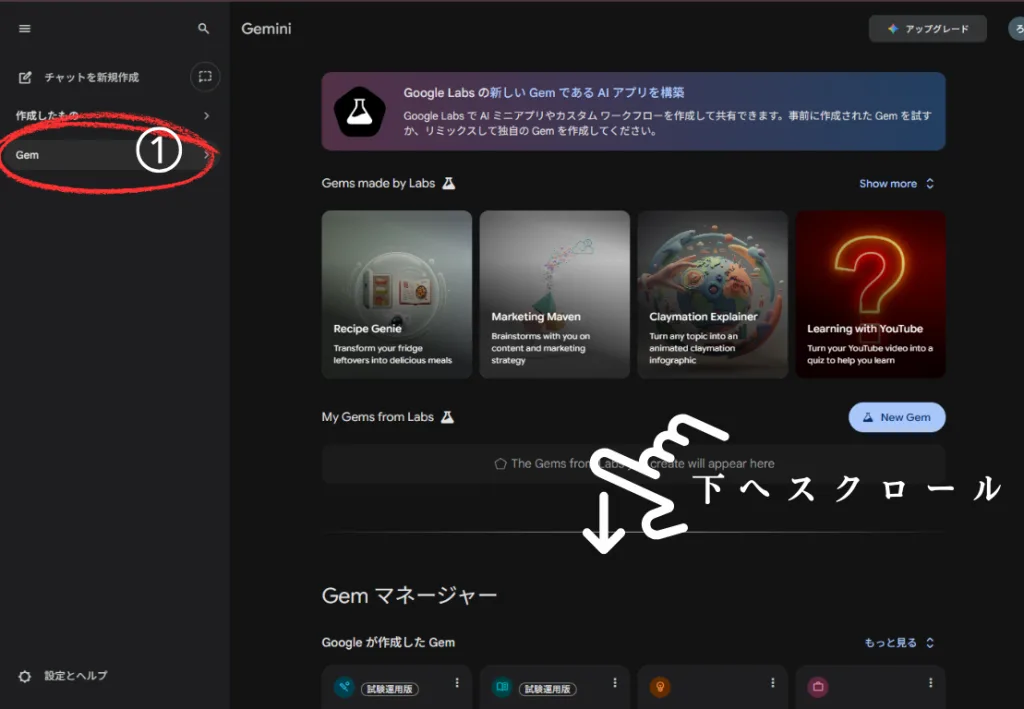Open three-dot menu on the fourth Gem card

pos(929,683)
